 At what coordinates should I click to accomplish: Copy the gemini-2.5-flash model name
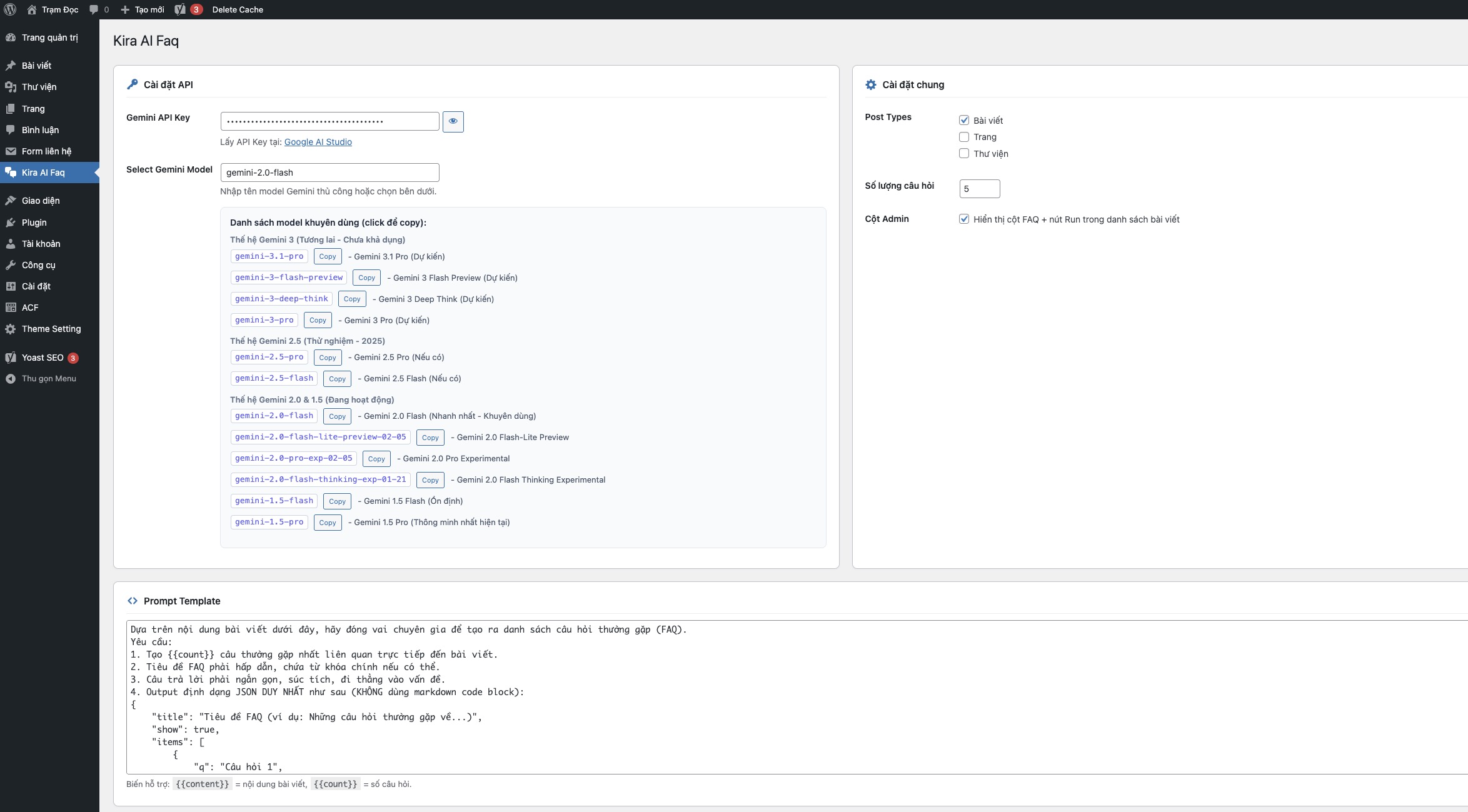point(337,379)
